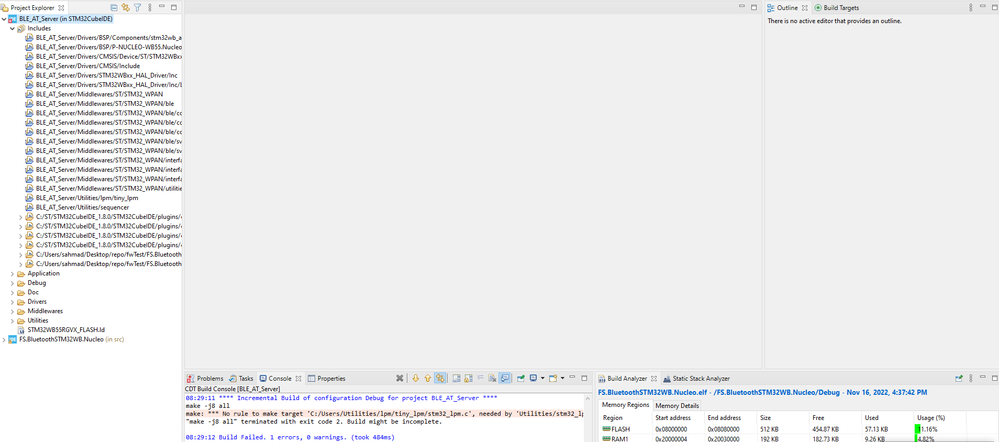Viewport: 999px width, 442px height.
Task: Open Project Explorer view menu (three dots)
Action: tap(150, 8)
